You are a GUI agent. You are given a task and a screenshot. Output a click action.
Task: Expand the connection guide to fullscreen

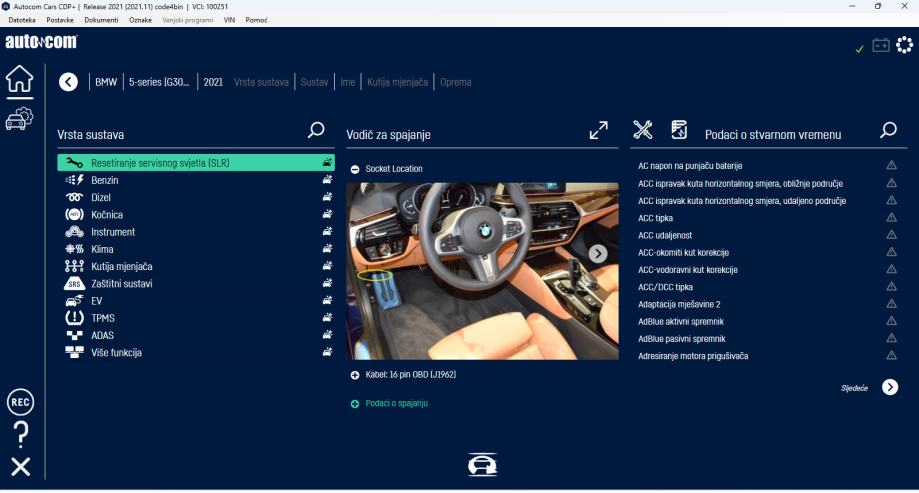click(x=598, y=130)
